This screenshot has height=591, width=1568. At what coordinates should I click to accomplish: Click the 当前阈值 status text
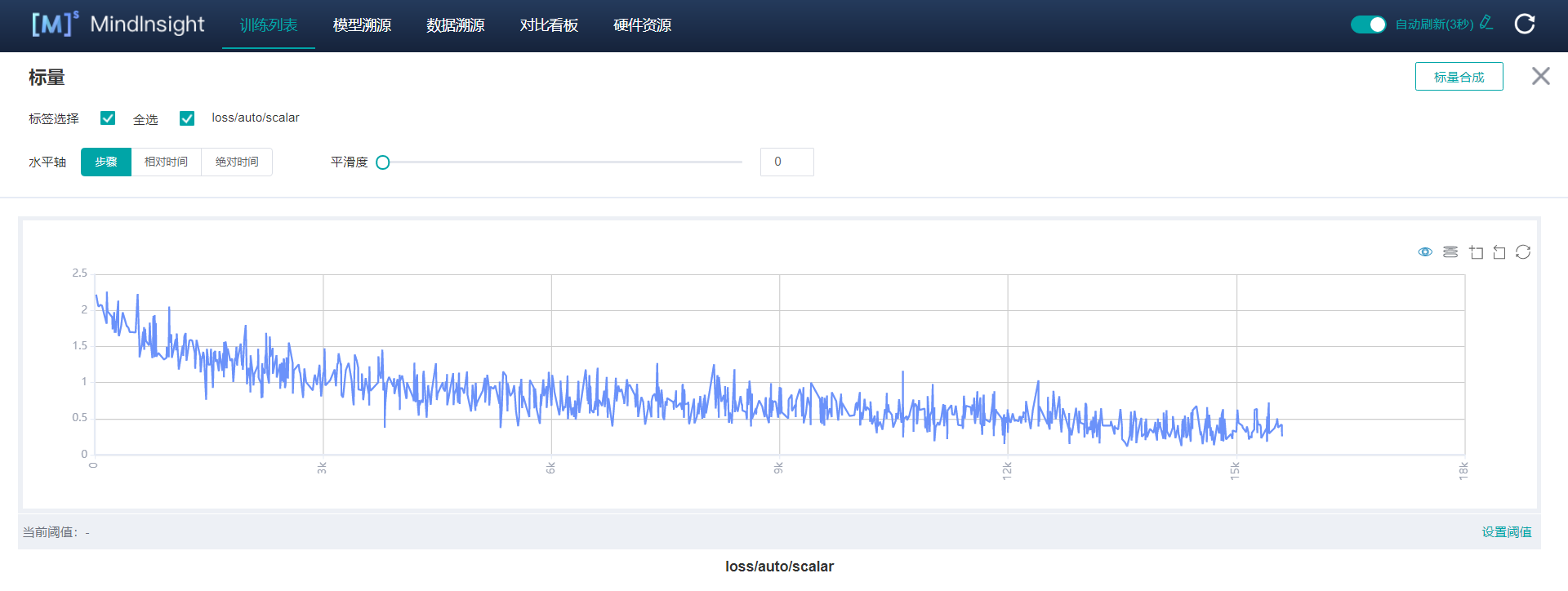coord(56,532)
